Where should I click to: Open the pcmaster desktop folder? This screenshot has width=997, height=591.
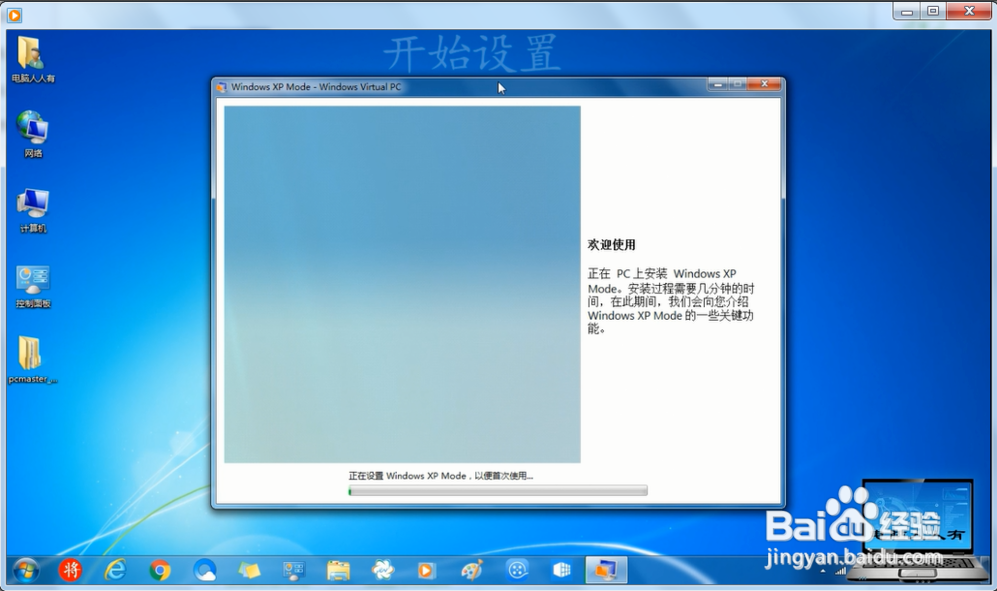click(x=32, y=360)
